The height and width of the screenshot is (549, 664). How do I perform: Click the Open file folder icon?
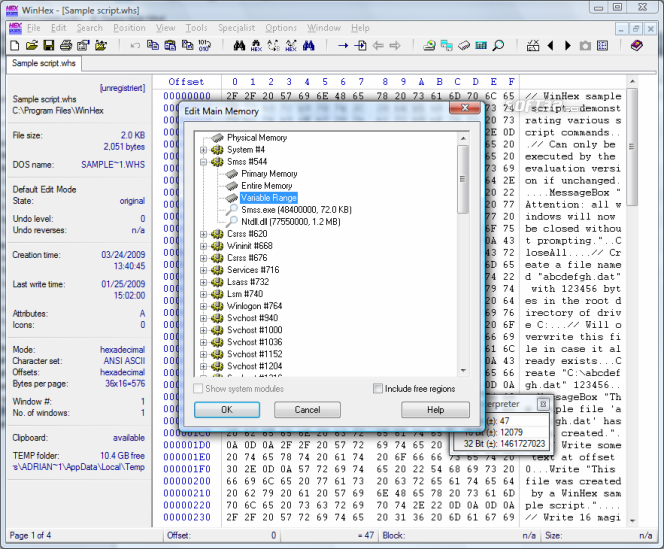coord(32,45)
